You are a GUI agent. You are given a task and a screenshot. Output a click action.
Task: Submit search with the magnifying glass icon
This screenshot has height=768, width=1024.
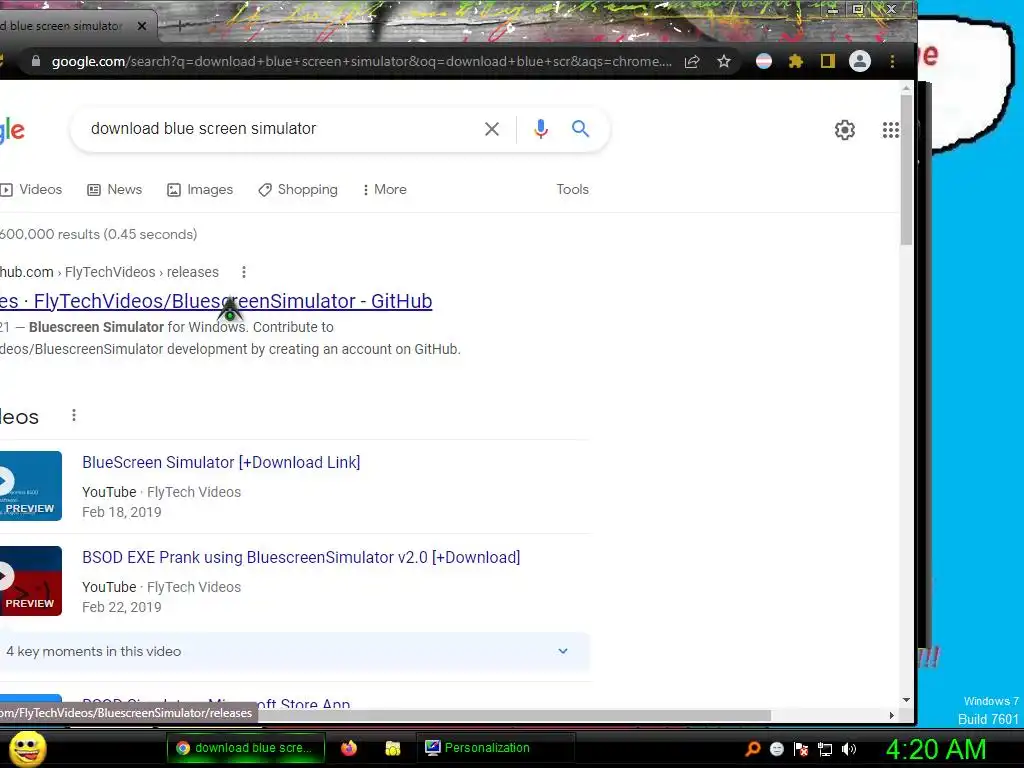[x=580, y=129]
